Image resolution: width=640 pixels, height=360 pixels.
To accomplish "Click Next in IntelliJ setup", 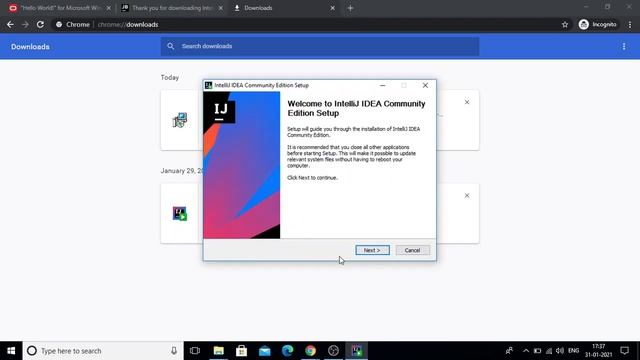I will (372, 250).
